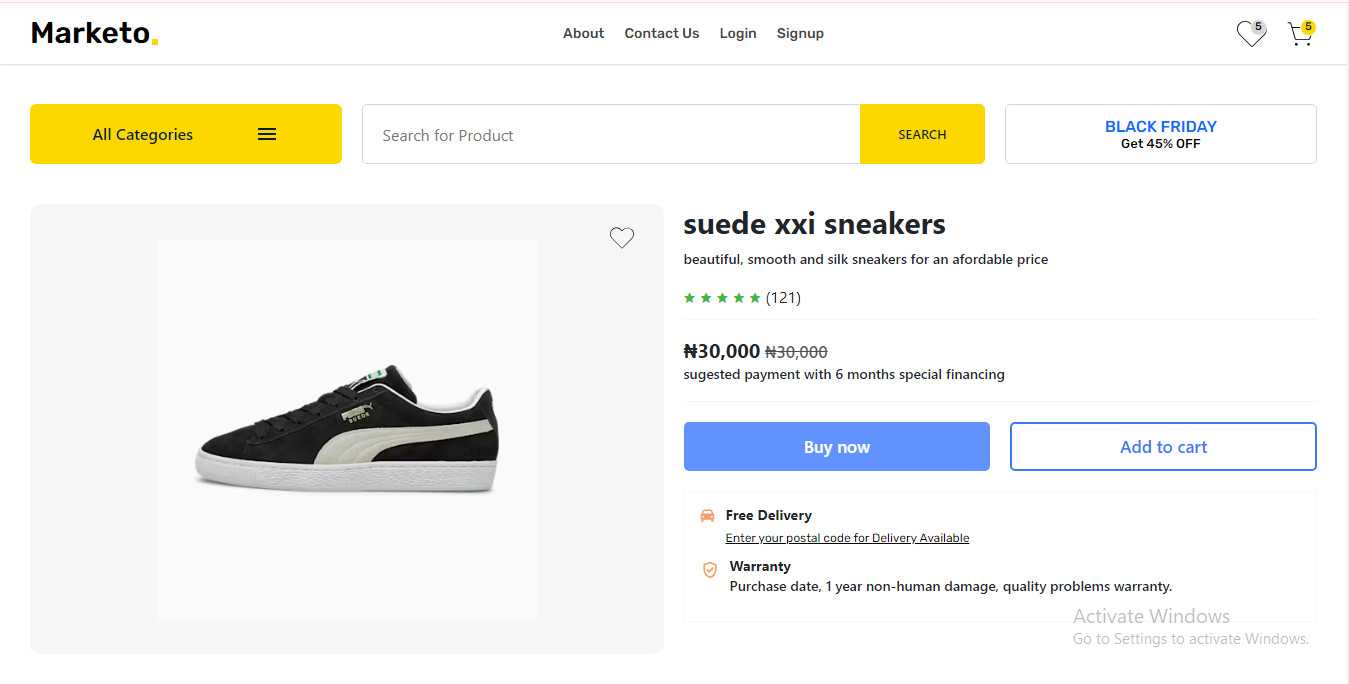
Task: Click the Warranty shield icon
Action: point(710,569)
